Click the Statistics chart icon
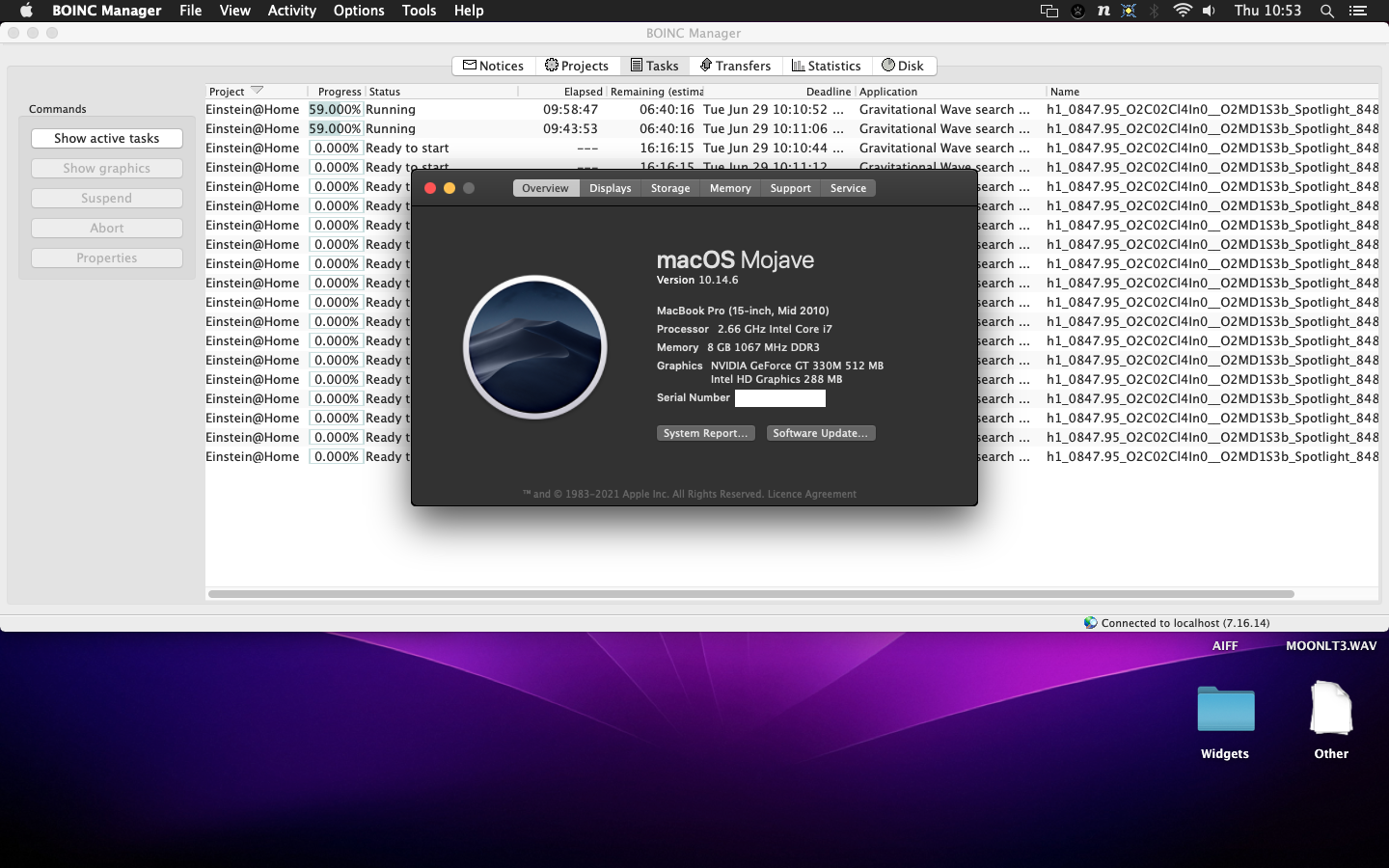This screenshot has height=868, width=1389. click(x=798, y=65)
